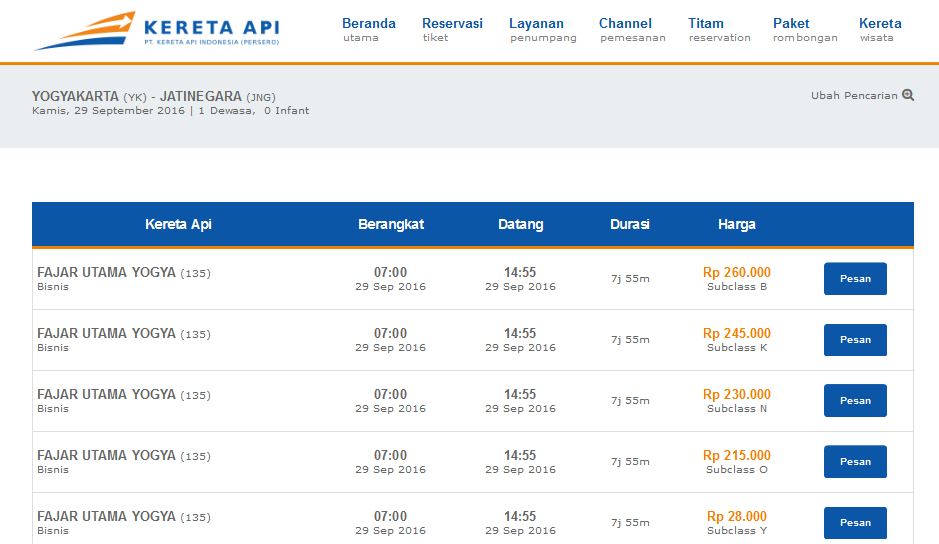The image size is (939, 544).
Task: Open Kereta wisata menu
Action: (x=880, y=30)
